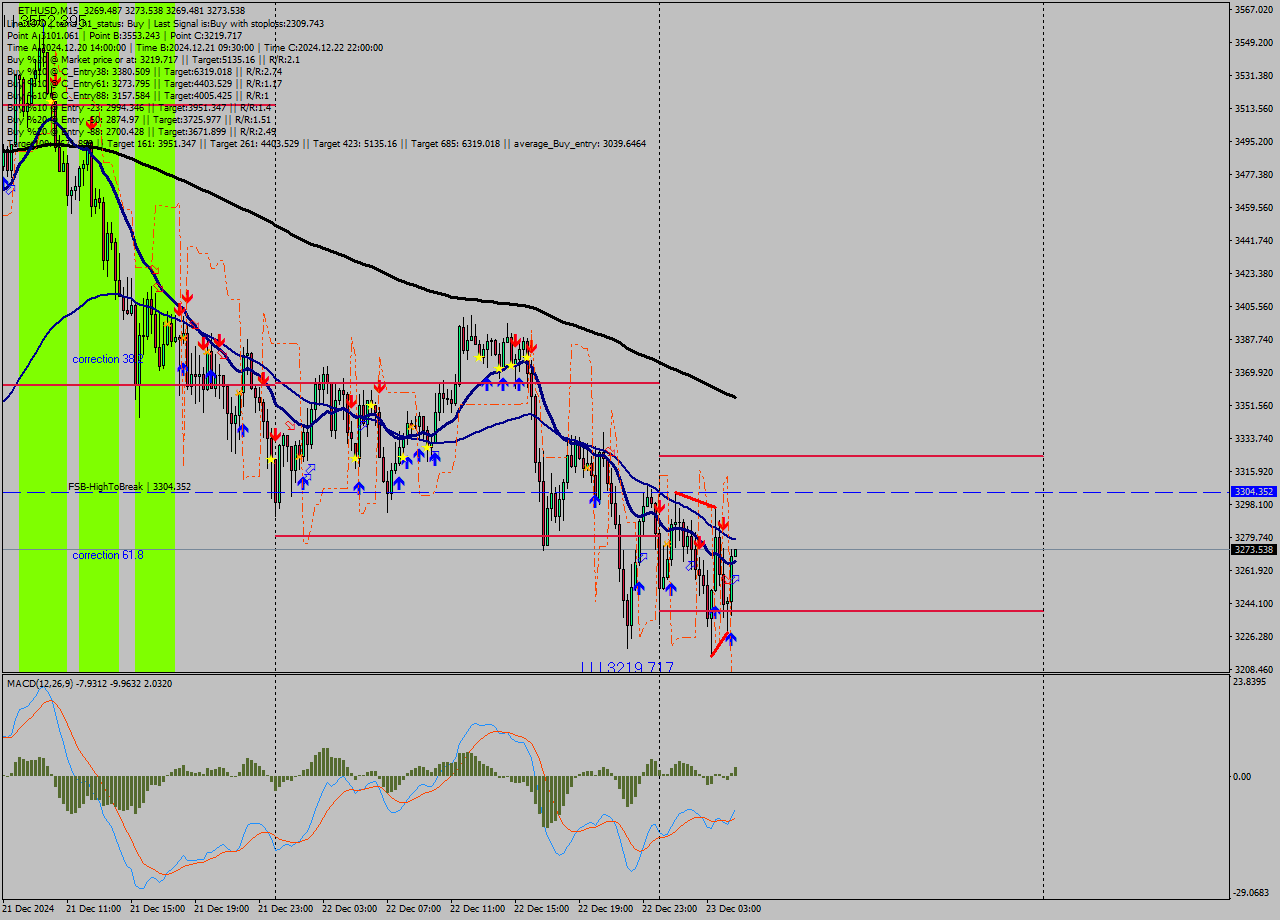The width and height of the screenshot is (1280, 920).
Task: Click the 22 Dec 03:00 time label
Action: point(349,909)
